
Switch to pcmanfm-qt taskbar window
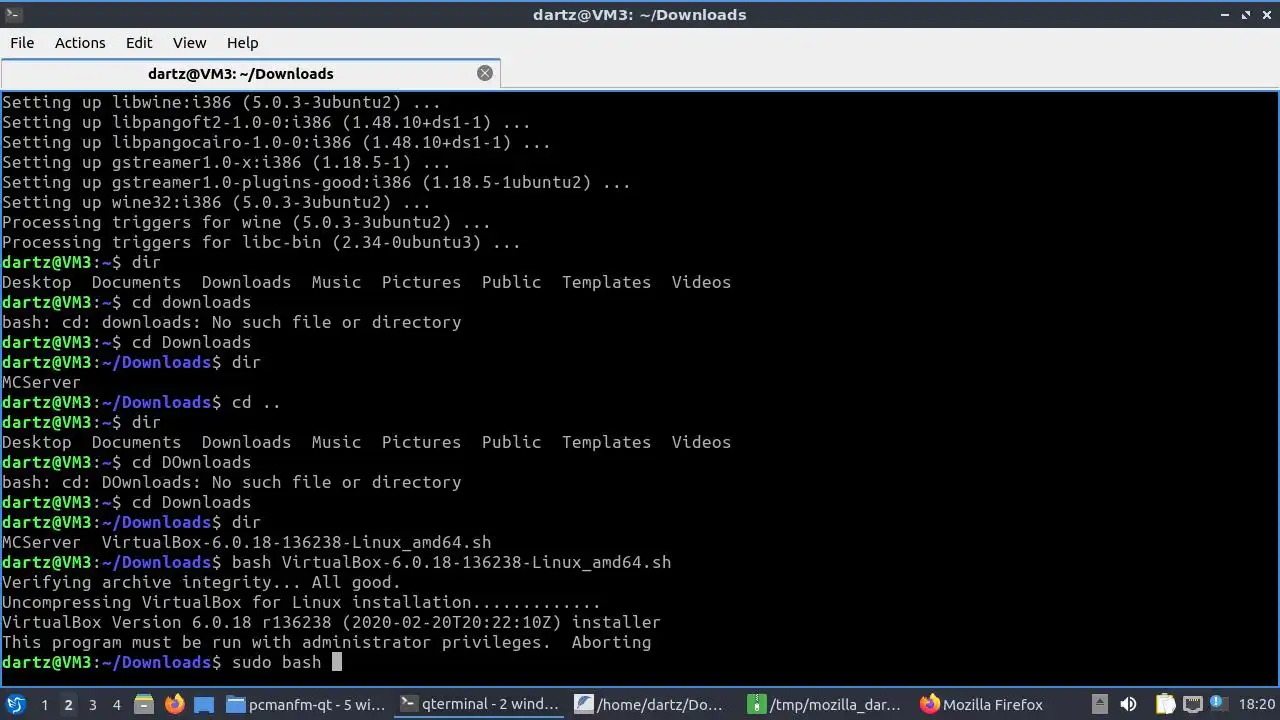pyautogui.click(x=306, y=705)
